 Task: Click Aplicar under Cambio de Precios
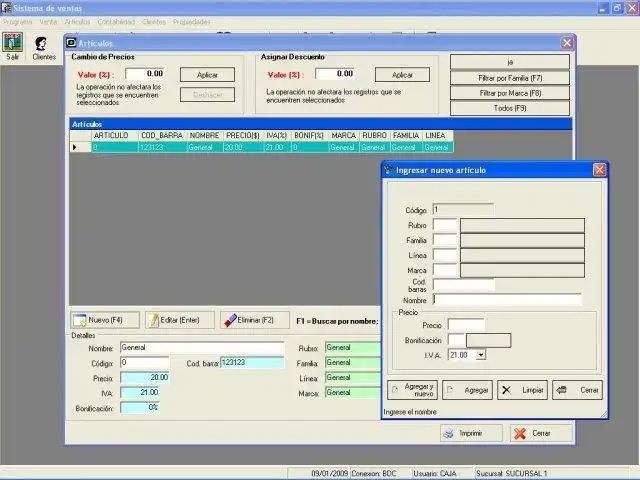(207, 75)
